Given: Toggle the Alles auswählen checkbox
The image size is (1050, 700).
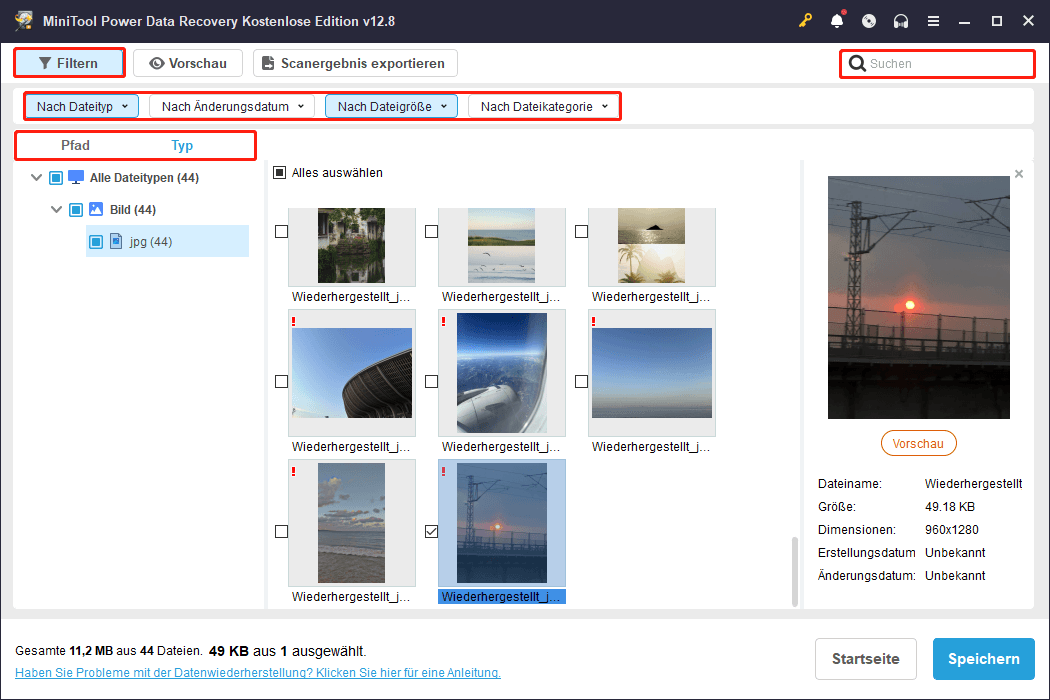Looking at the screenshot, I should pos(278,172).
